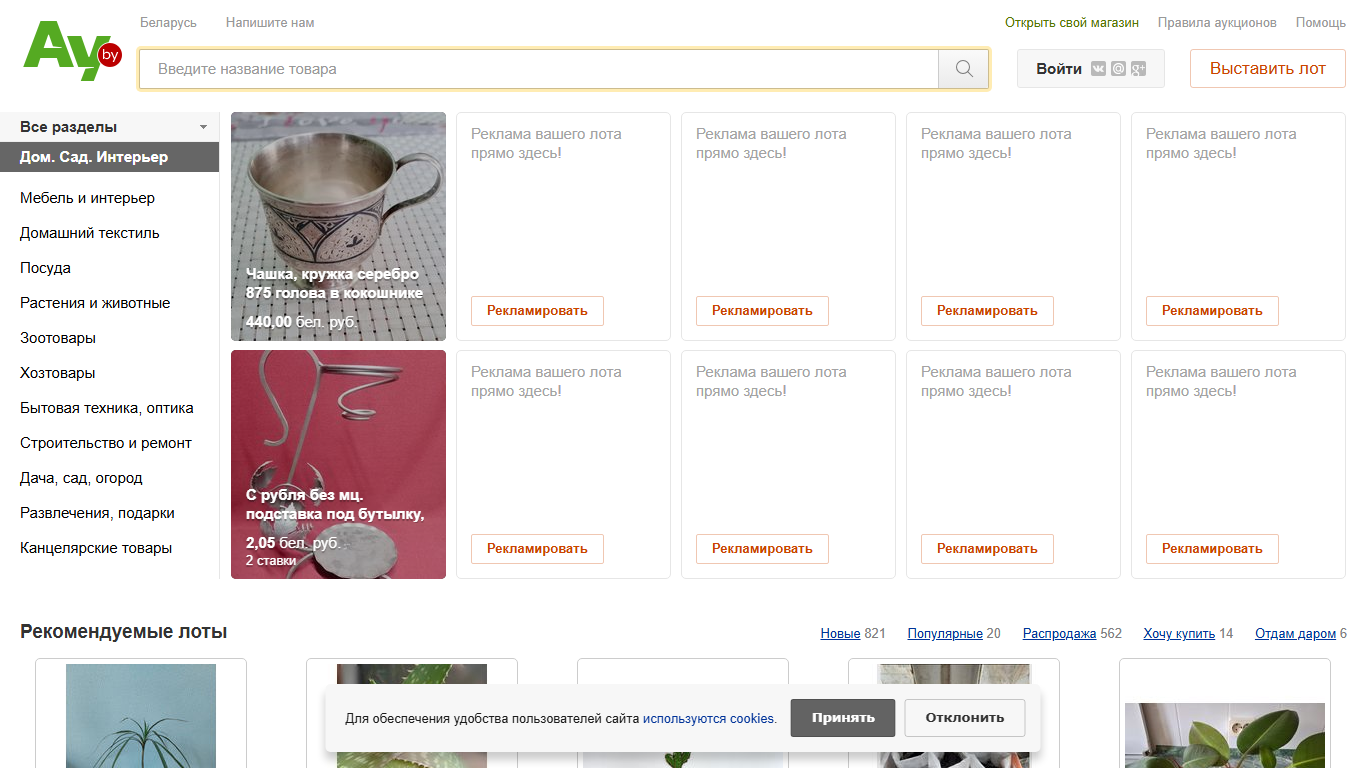1366x768 pixels.
Task: Click the Выставить лот button
Action: [x=1268, y=69]
